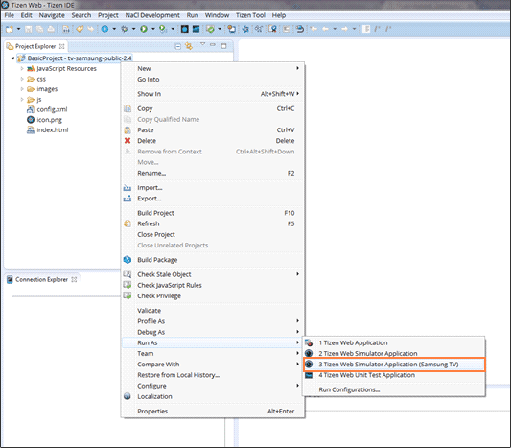Collapse all items in Project Explorer
511x448 pixels.
pyautogui.click(x=178, y=46)
